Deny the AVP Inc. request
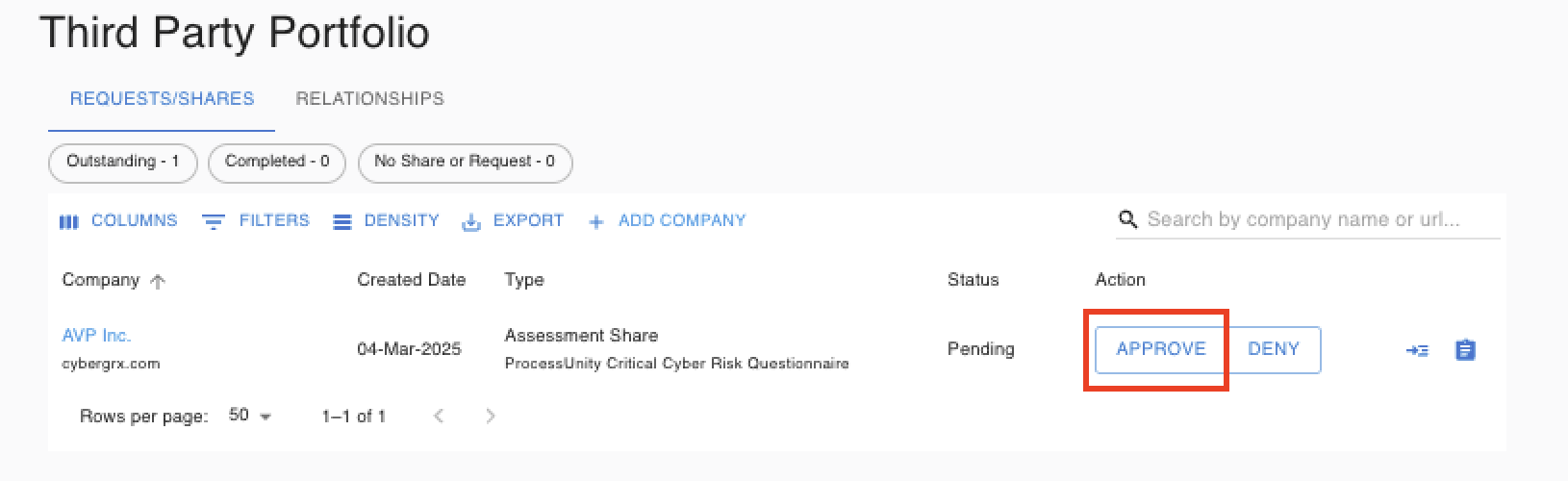 (1274, 349)
